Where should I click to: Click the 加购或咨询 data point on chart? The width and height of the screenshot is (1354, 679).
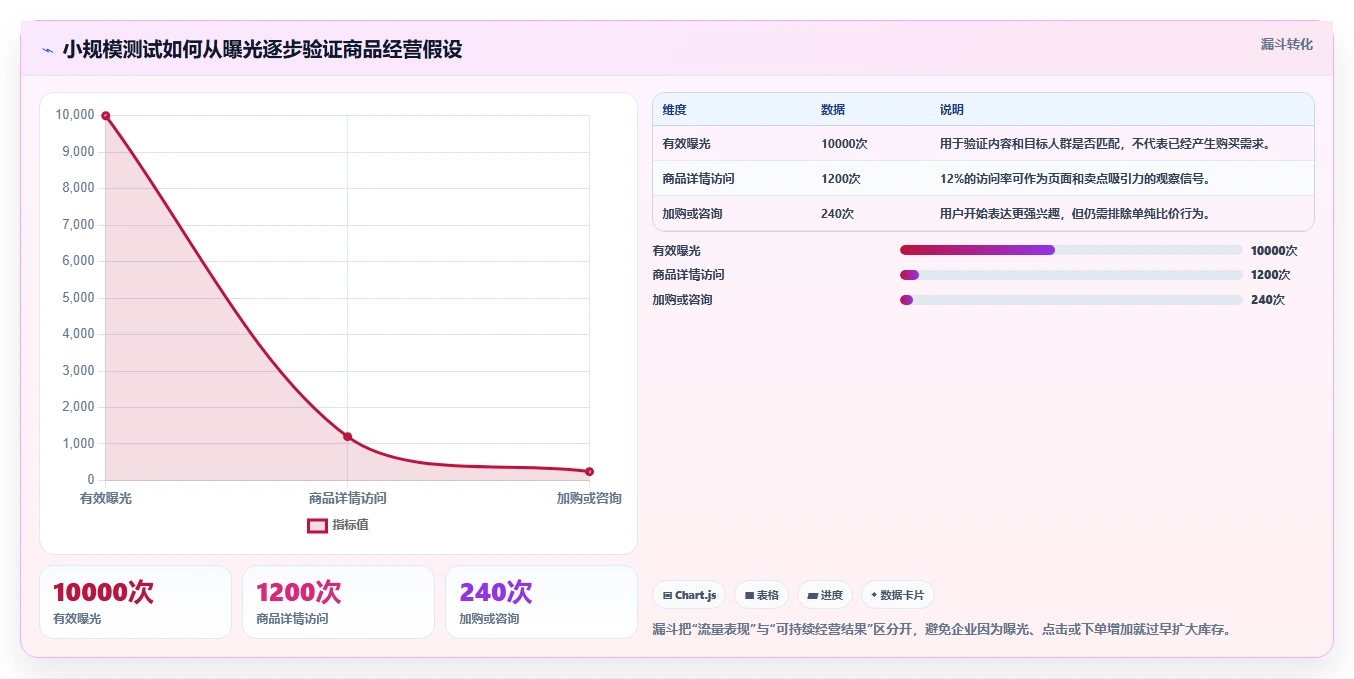[x=589, y=472]
